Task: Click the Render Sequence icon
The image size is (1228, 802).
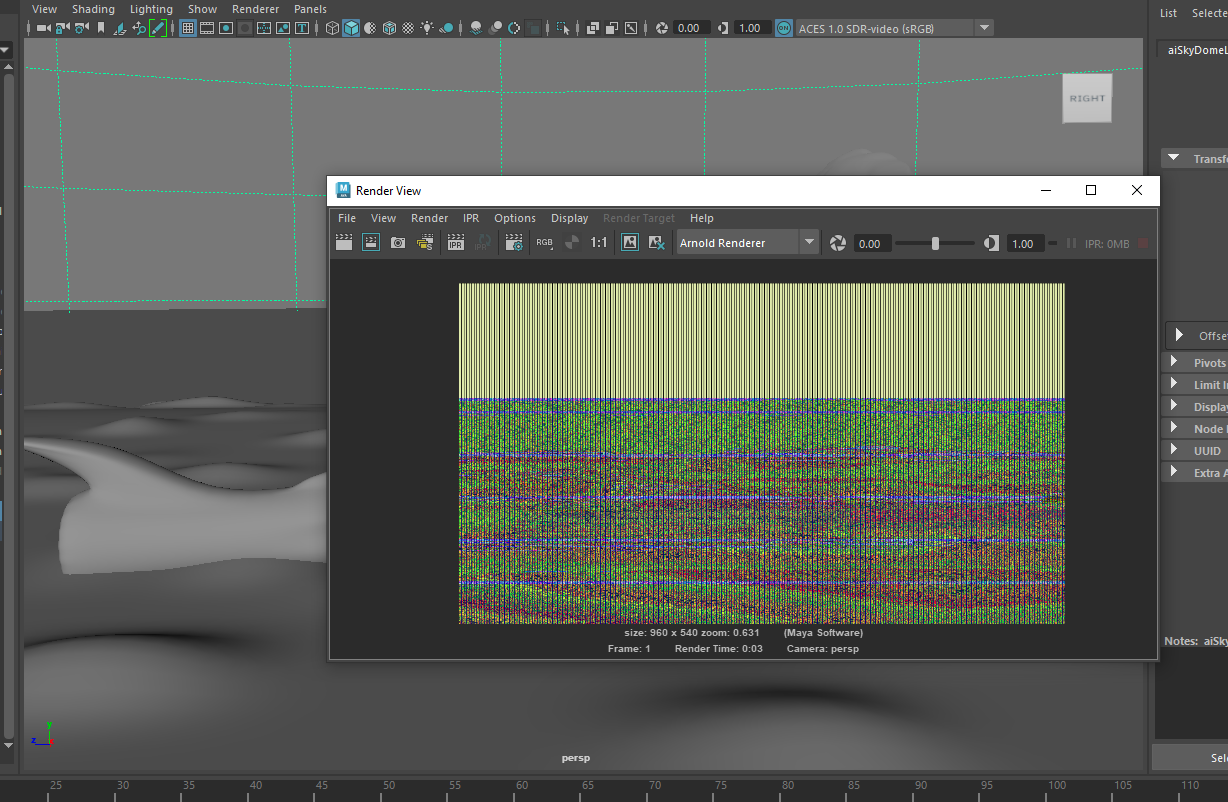Action: [425, 243]
